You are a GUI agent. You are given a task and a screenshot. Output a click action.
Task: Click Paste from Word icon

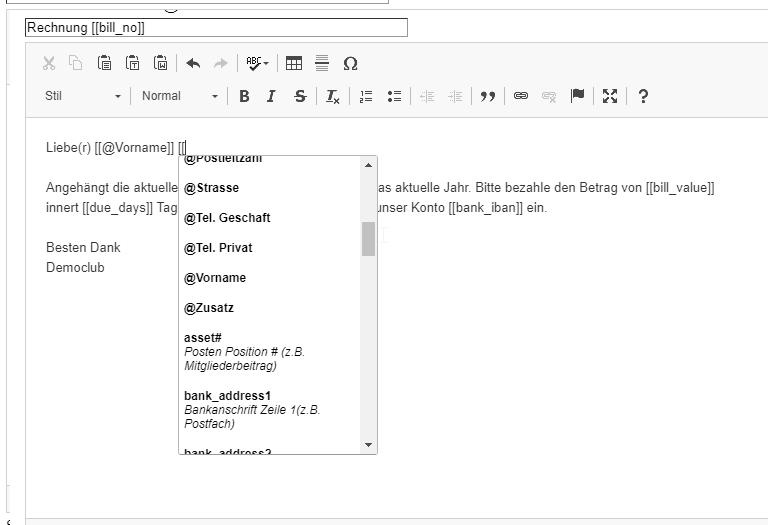tap(161, 63)
